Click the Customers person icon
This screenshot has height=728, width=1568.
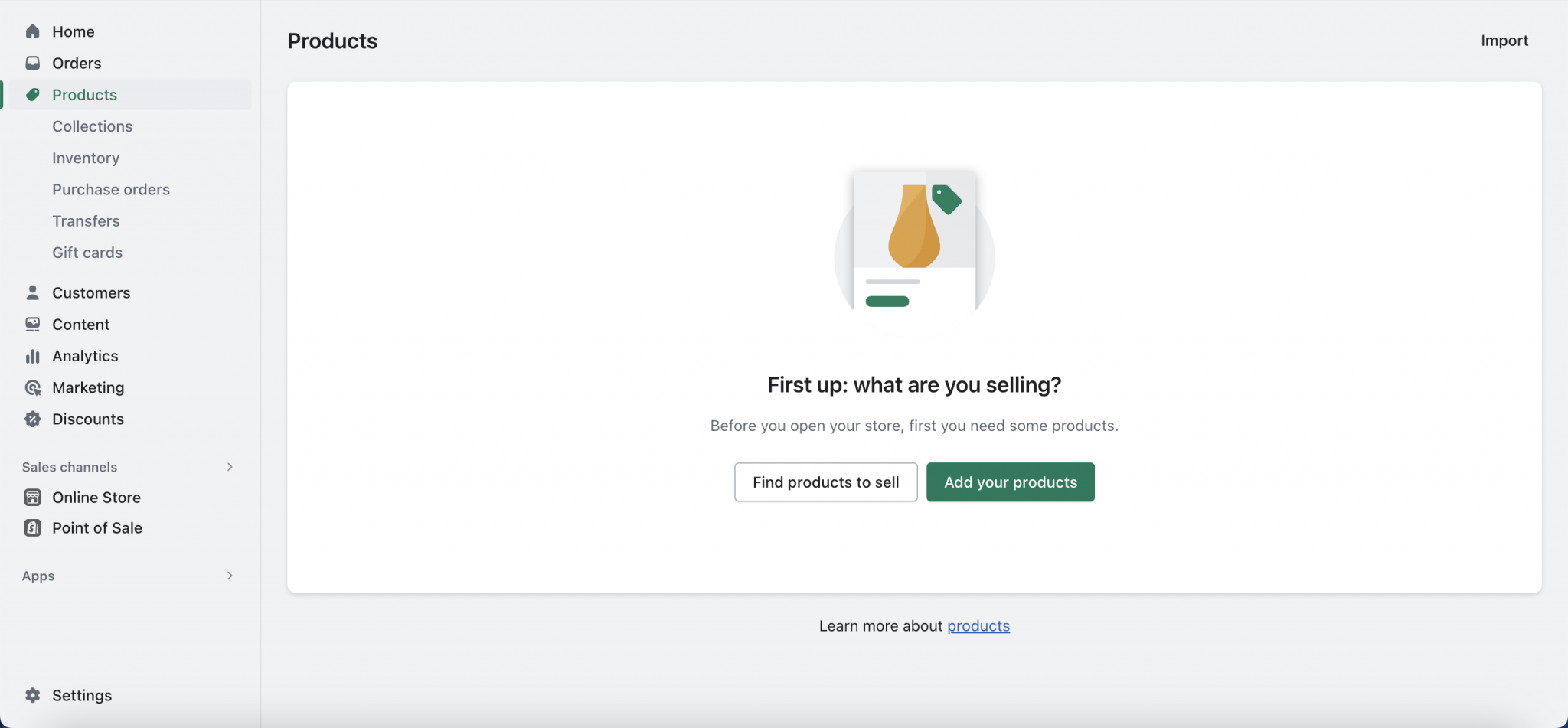pos(32,292)
